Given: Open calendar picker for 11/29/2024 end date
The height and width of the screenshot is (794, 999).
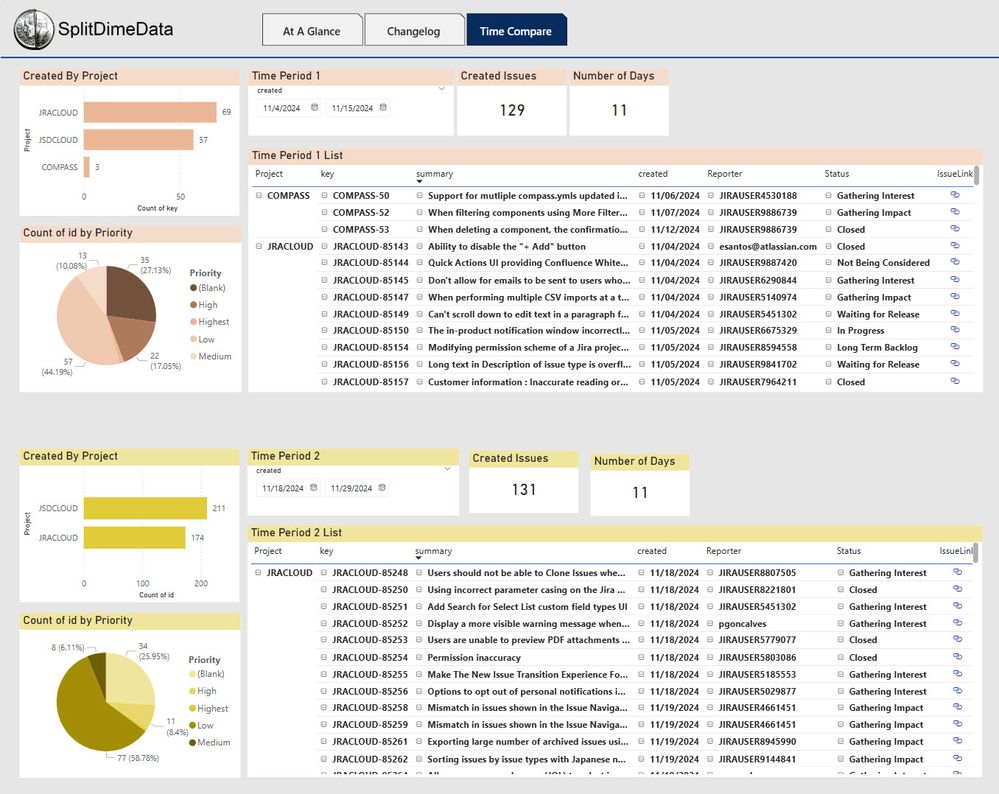Looking at the screenshot, I should point(383,488).
